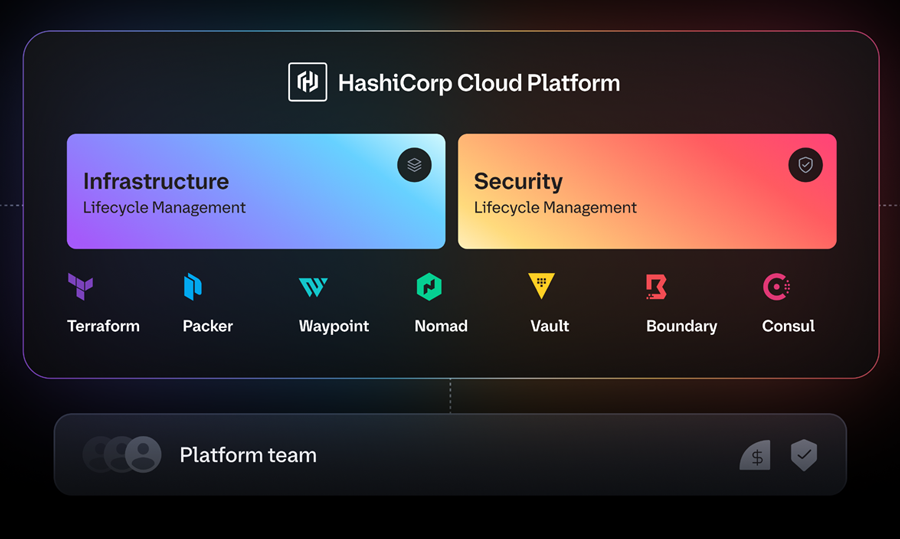Click the shield icon on Security card
Screen dimensions: 900x539
(x=805, y=165)
